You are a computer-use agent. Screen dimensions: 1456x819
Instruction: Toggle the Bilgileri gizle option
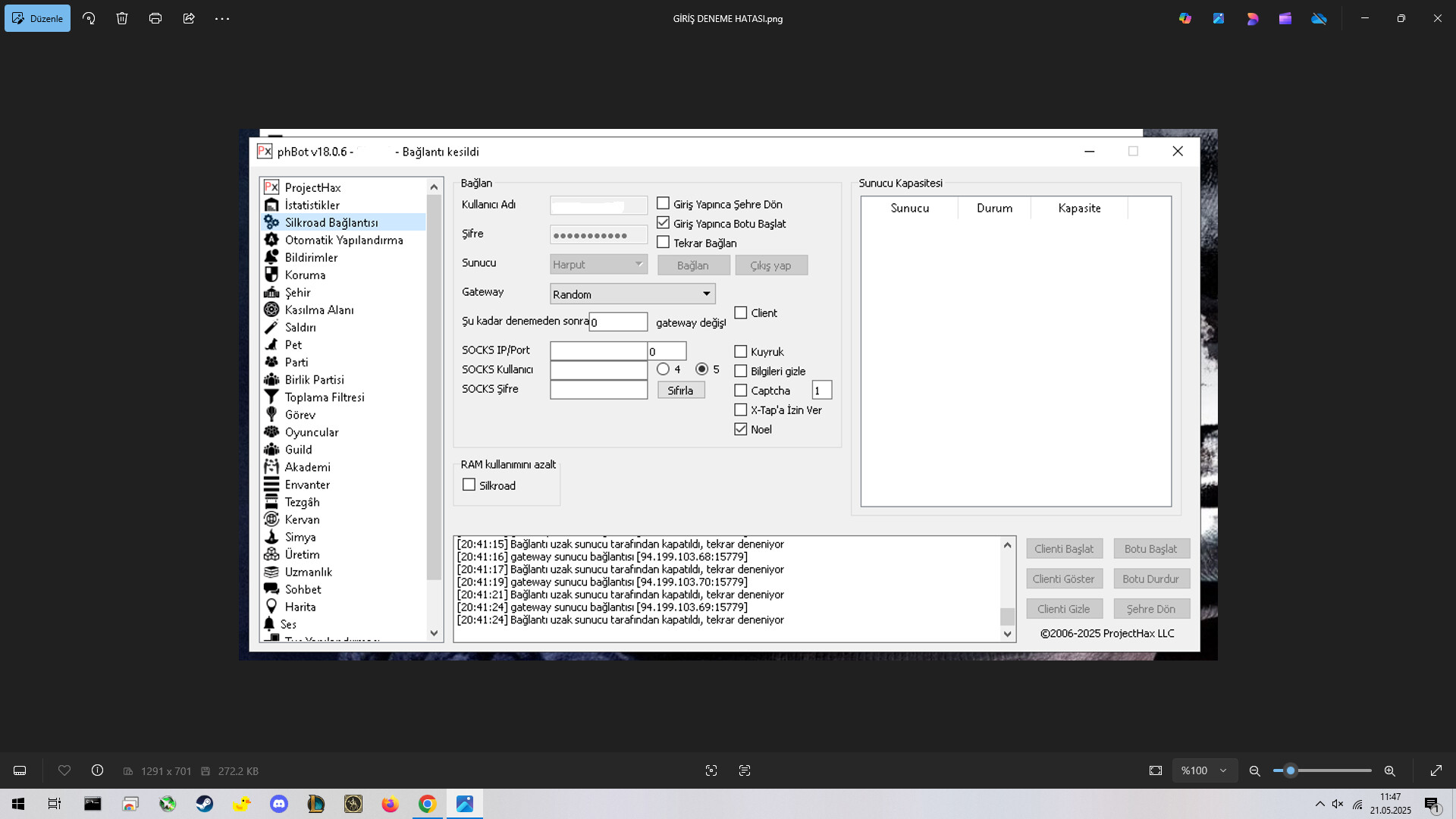point(741,371)
